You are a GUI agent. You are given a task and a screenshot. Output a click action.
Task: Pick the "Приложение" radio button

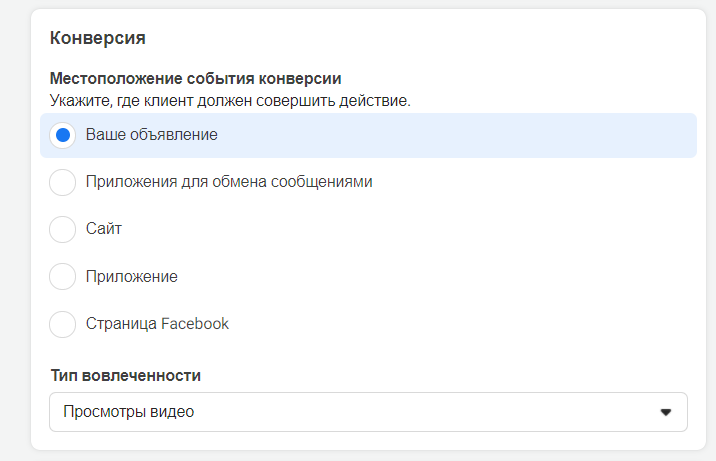63,277
